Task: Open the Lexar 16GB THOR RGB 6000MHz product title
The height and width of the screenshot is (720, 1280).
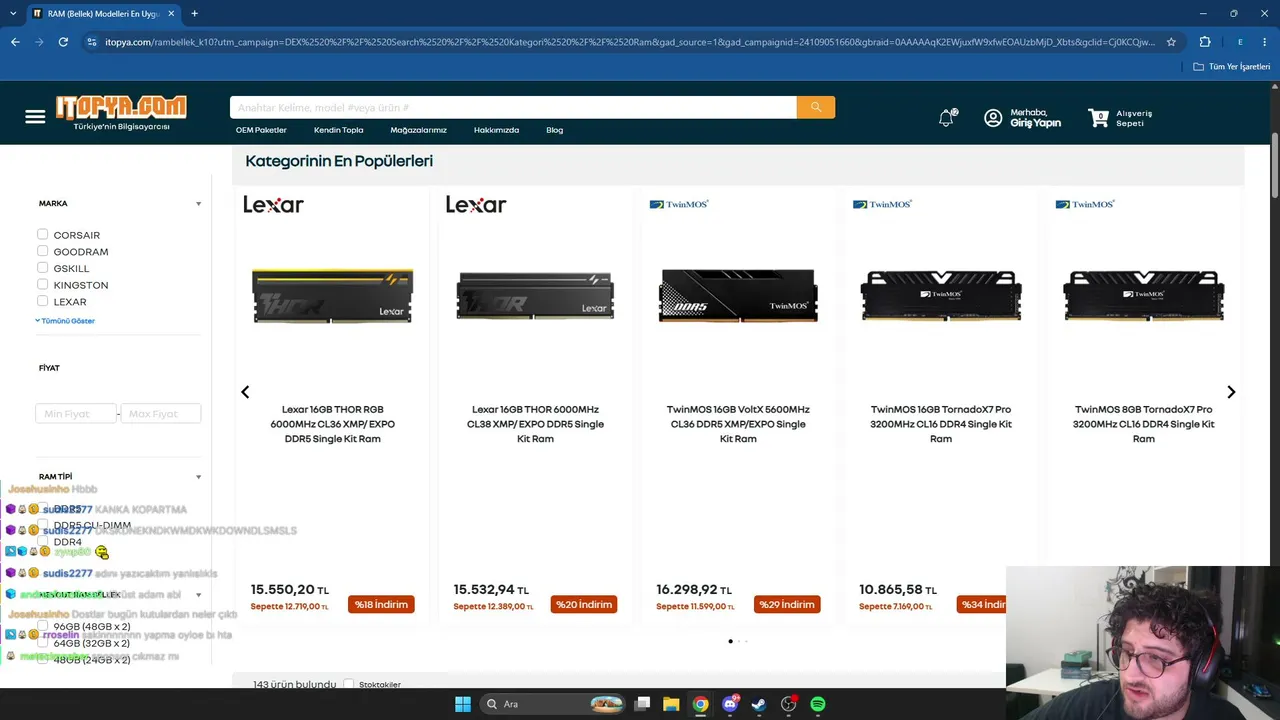Action: tap(332, 424)
